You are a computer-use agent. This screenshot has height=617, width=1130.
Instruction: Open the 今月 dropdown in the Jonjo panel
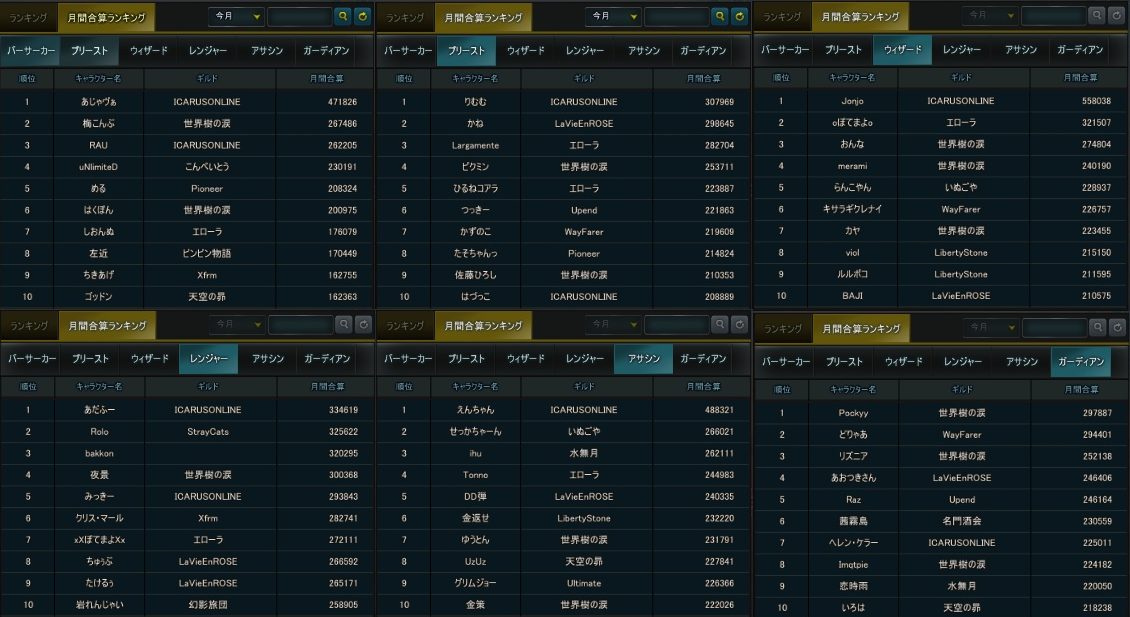tap(990, 14)
